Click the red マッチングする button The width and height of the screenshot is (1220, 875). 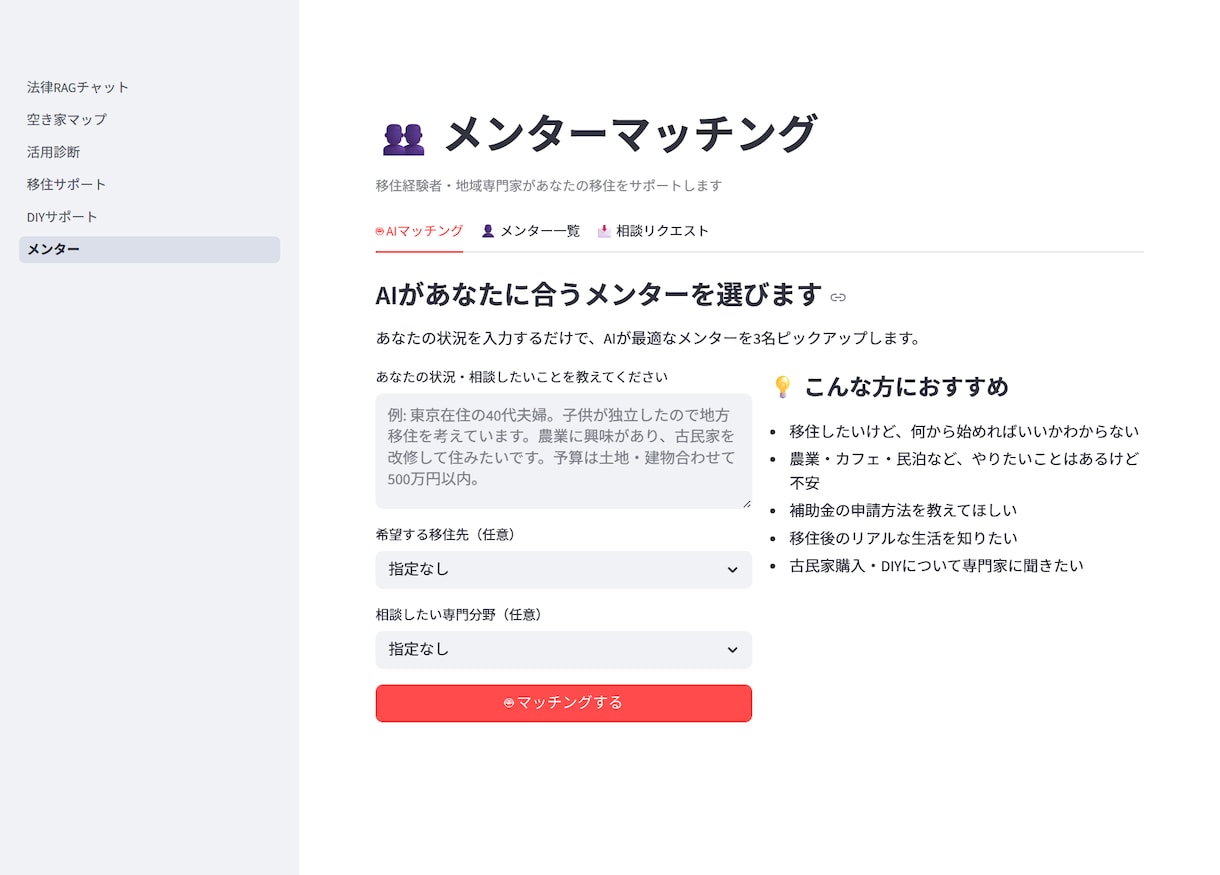[x=563, y=703]
